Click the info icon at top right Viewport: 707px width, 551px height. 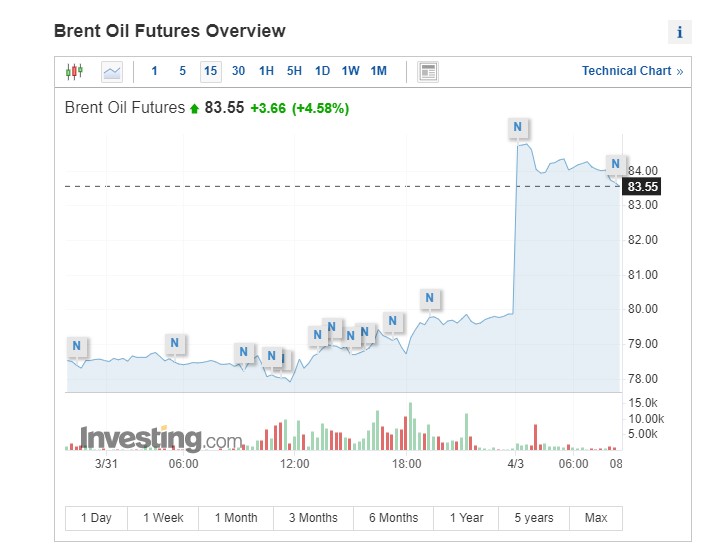coord(679,32)
